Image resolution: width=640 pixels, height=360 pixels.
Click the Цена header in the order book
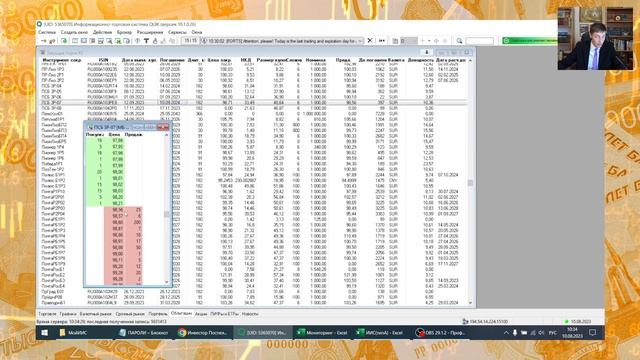[x=115, y=134]
